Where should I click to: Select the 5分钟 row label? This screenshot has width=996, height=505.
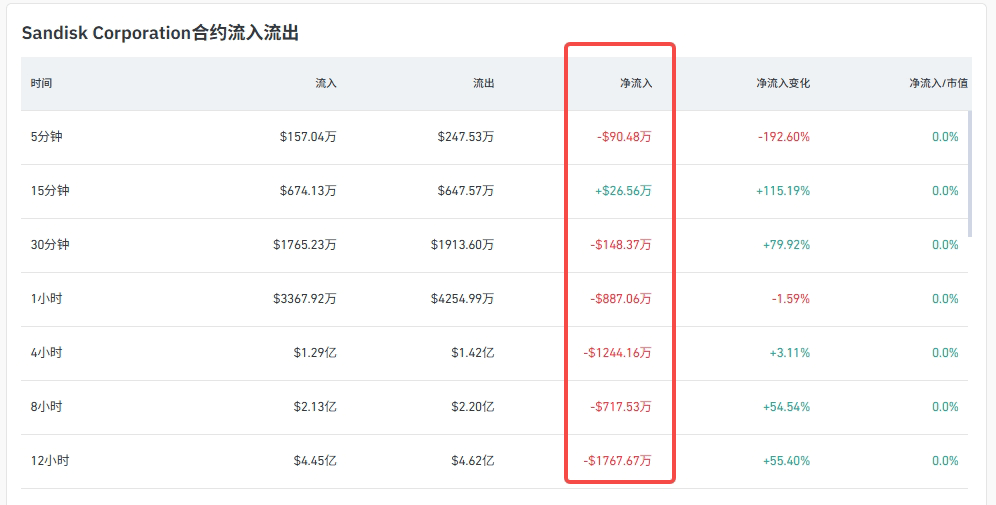pyautogui.click(x=46, y=137)
